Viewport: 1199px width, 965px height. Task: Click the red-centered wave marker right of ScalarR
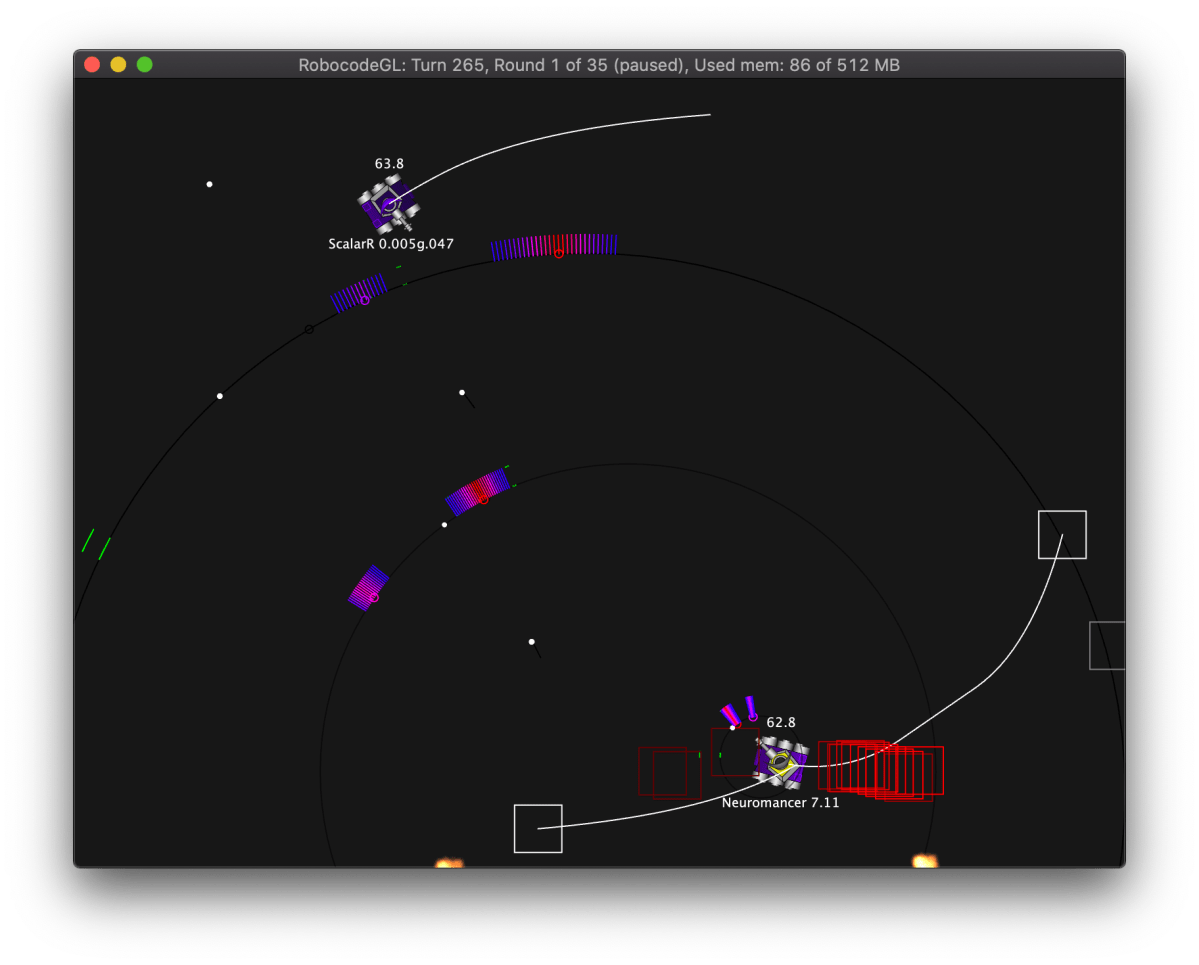point(554,246)
